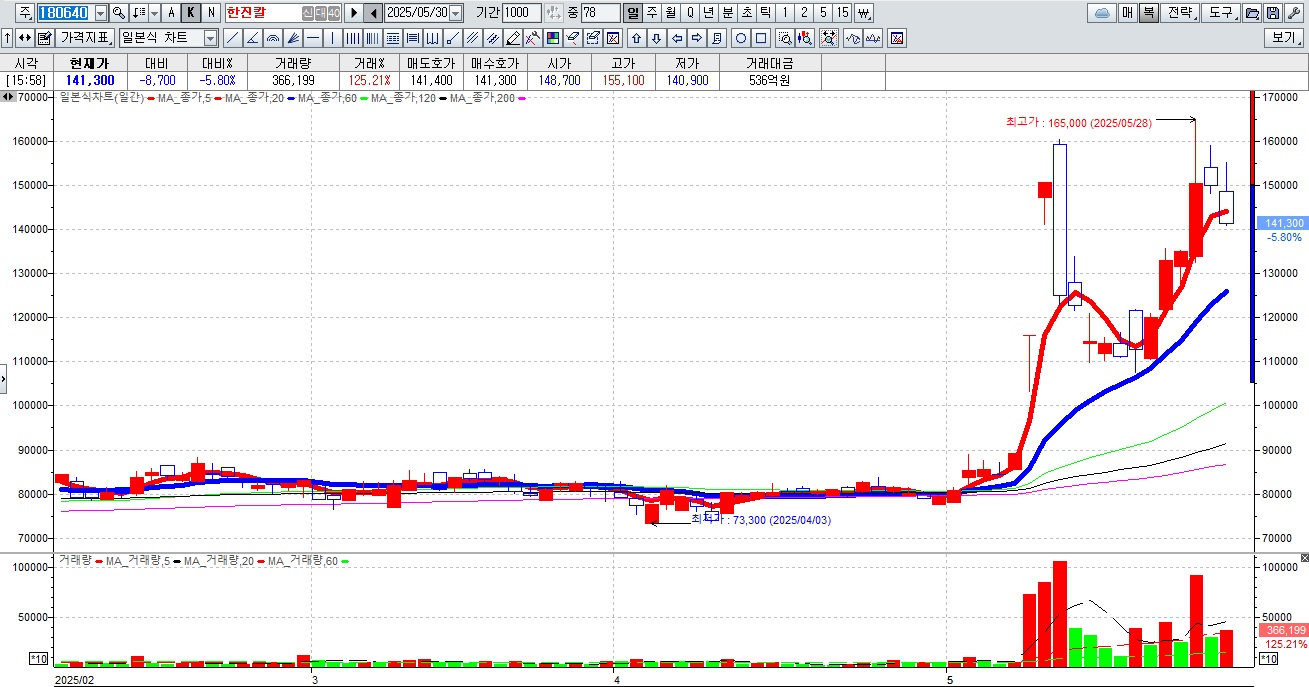Toggle the K market filter button
The image size is (1309, 687).
tap(189, 13)
